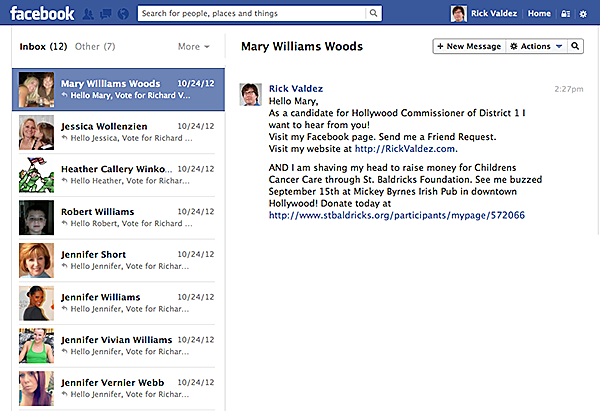Viewport: 600px width, 411px height.
Task: Go to Home in top bar
Action: pyautogui.click(x=539, y=13)
